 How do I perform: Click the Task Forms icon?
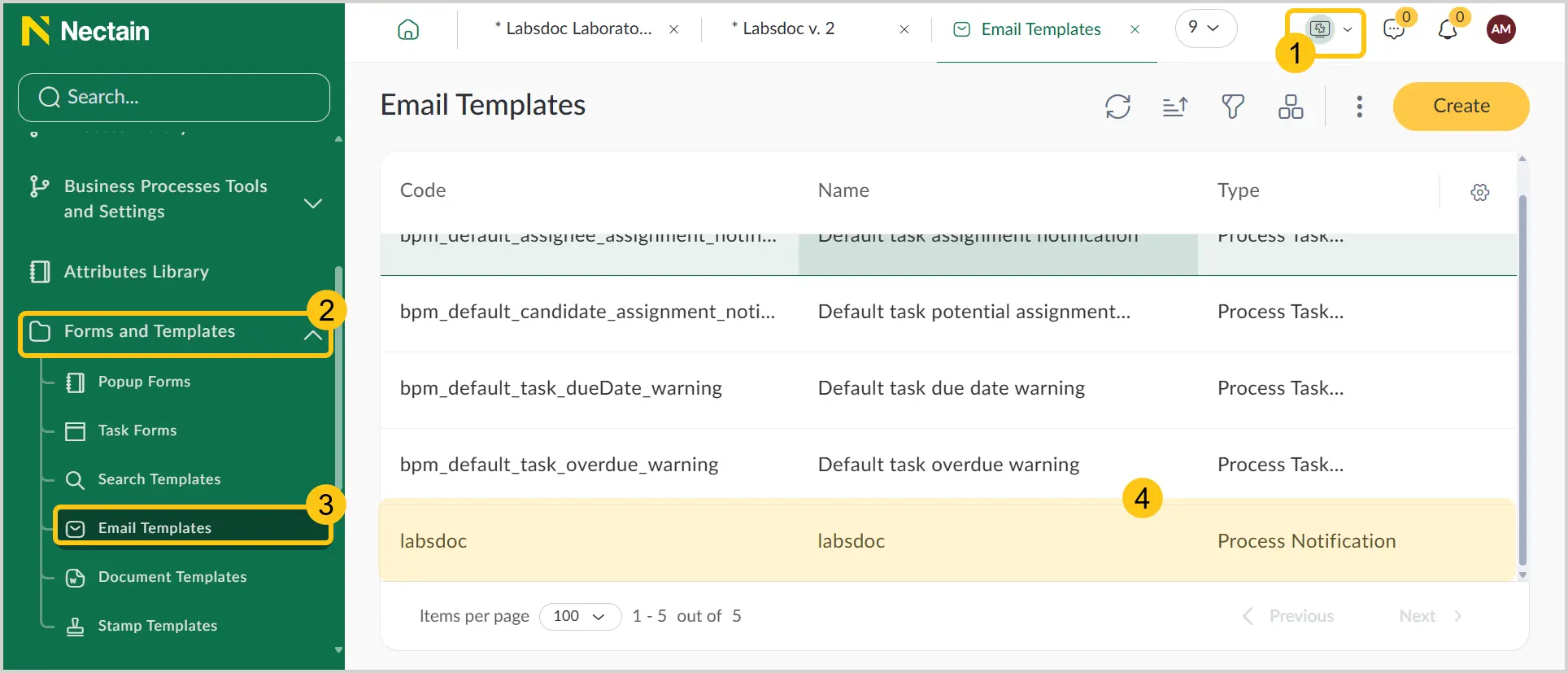[x=75, y=431]
